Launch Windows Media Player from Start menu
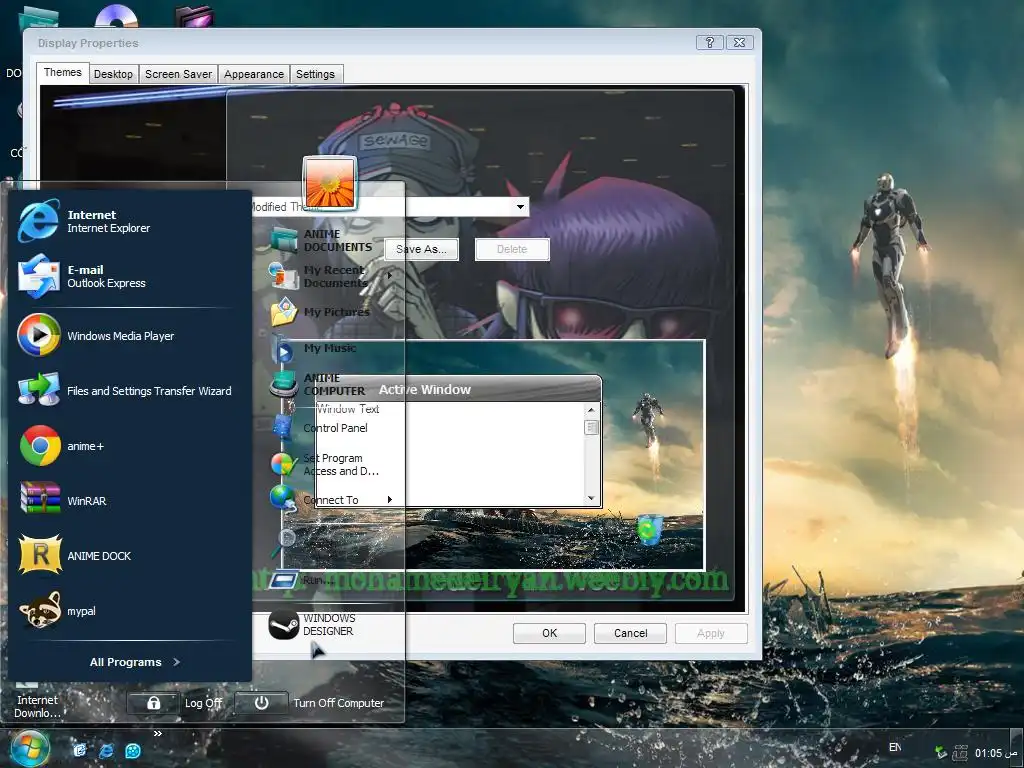The height and width of the screenshot is (768, 1024). [x=39, y=335]
